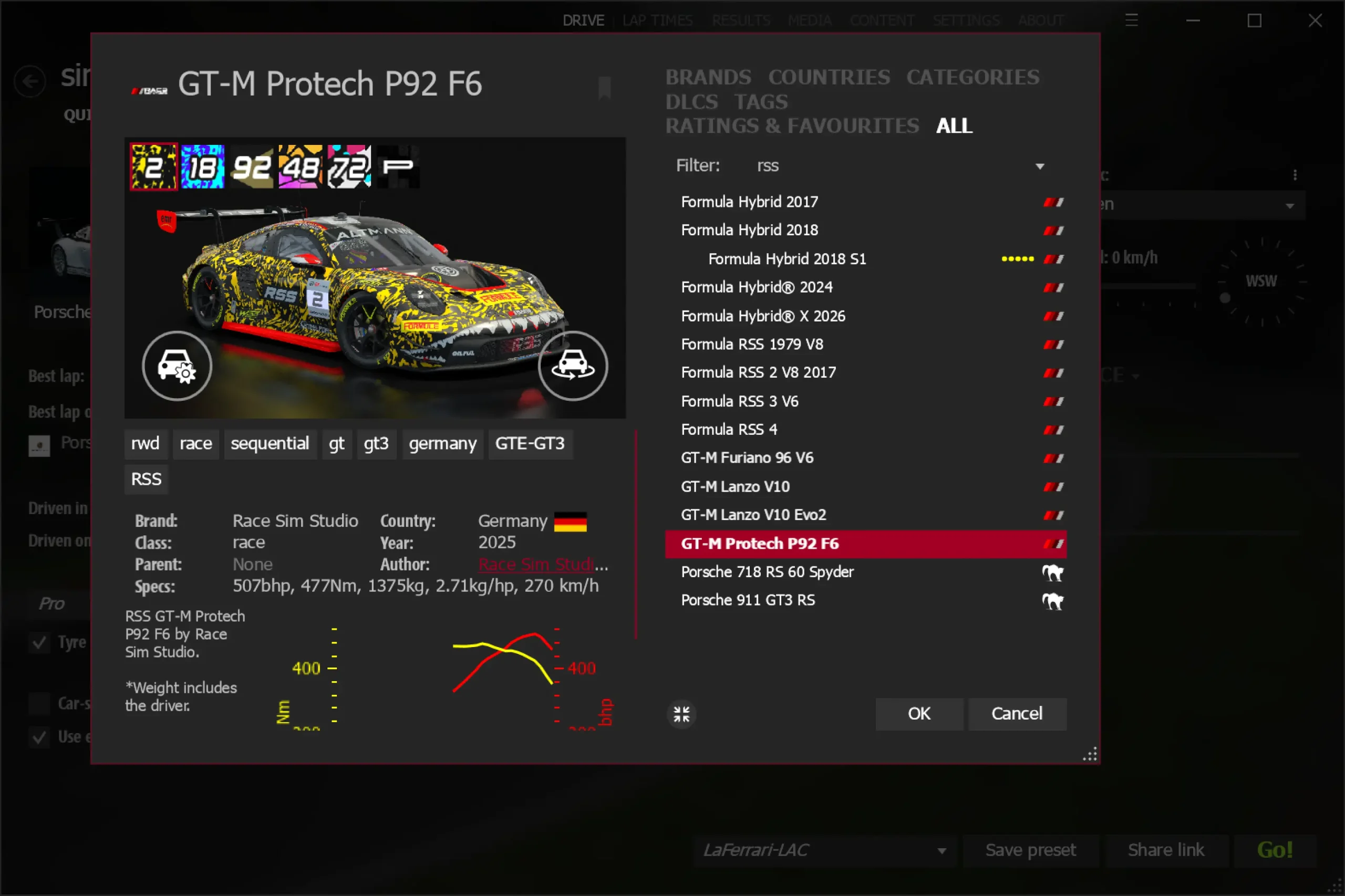Select Formula Hybrid 2018 S1 car
The height and width of the screenshot is (896, 1345).
click(787, 259)
